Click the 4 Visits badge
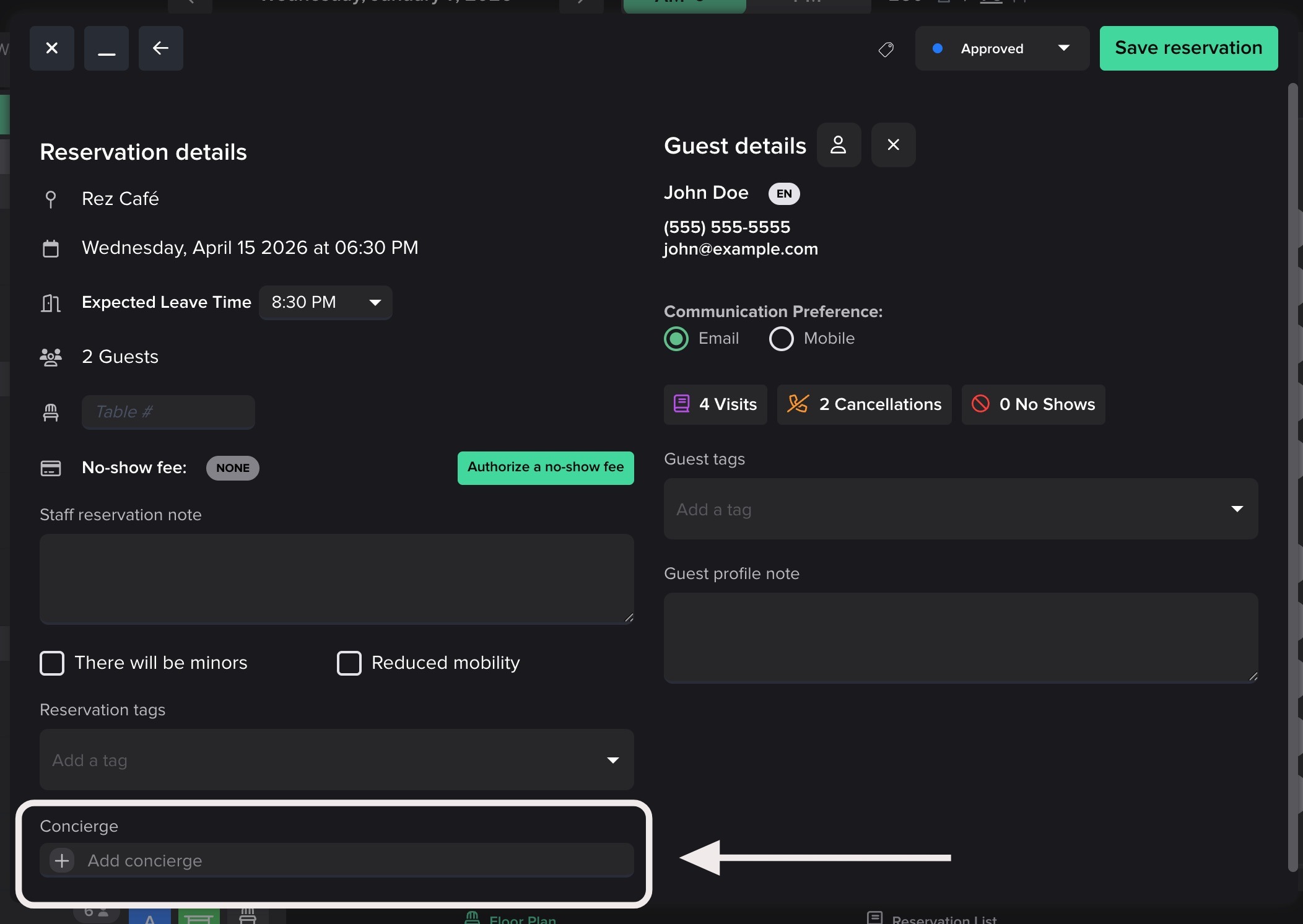 tap(715, 404)
